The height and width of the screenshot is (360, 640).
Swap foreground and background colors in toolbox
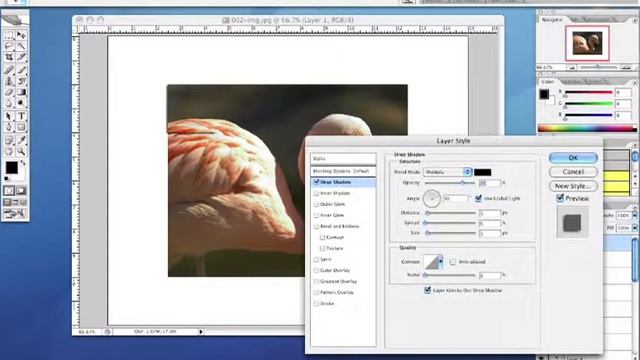tap(23, 163)
